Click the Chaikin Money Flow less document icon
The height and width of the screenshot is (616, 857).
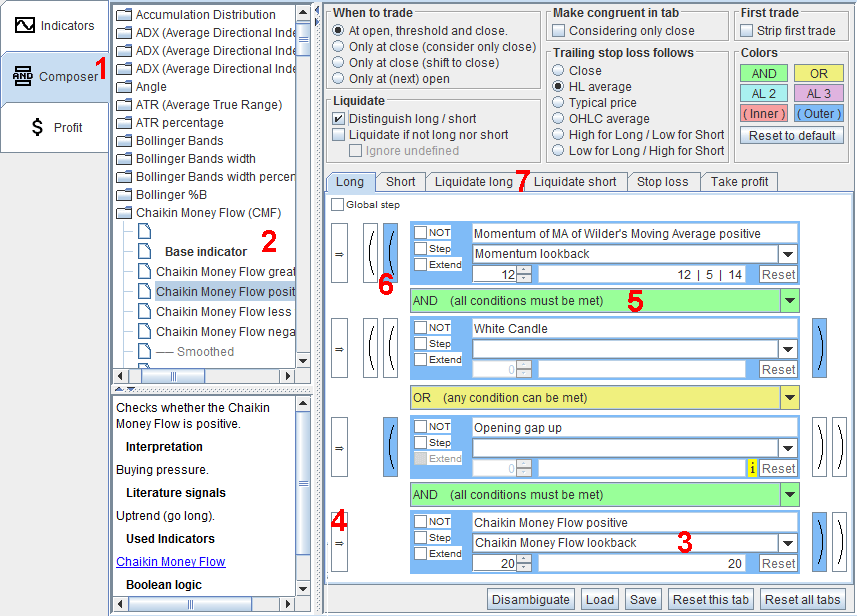click(x=144, y=311)
